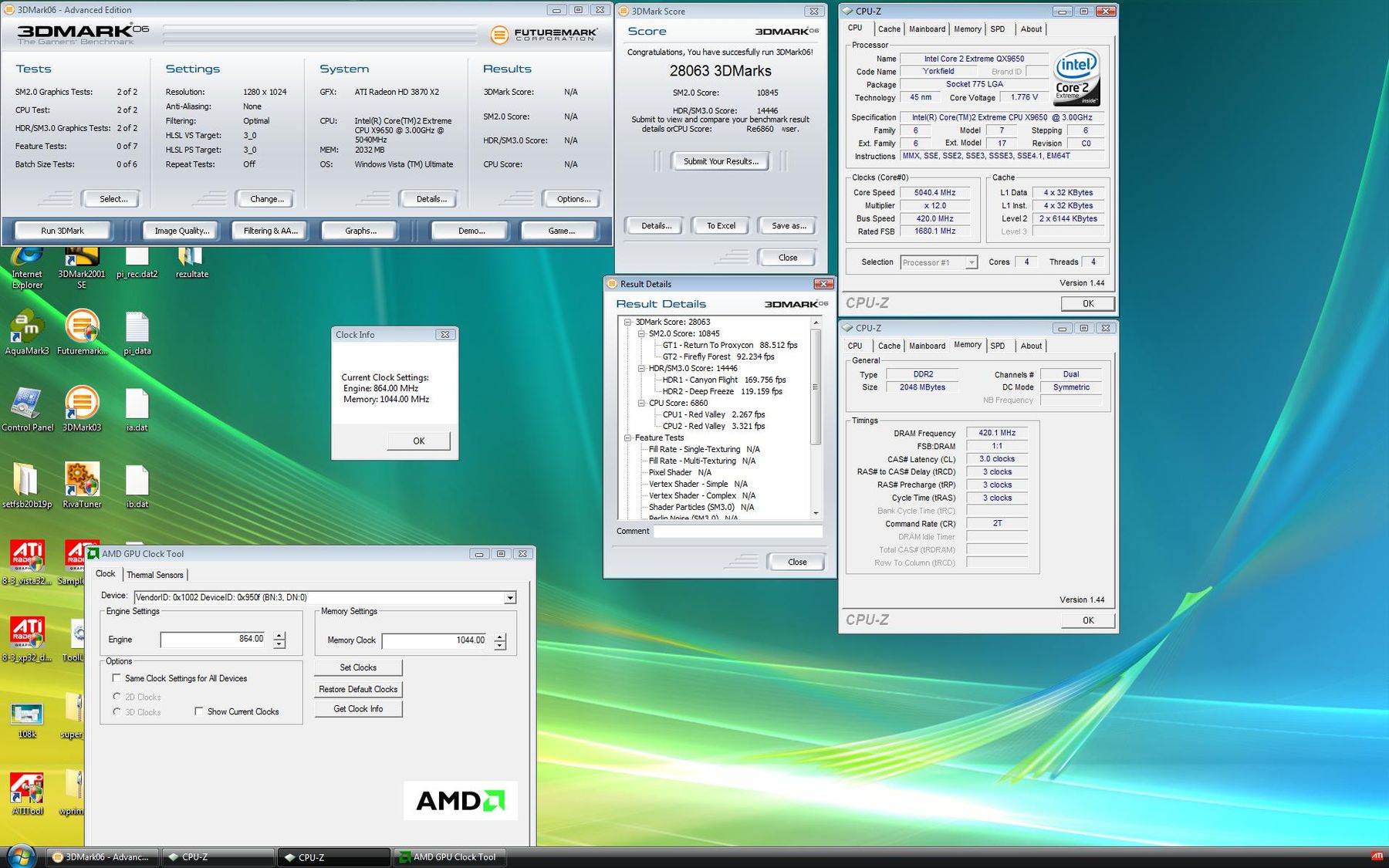
Task: Launch RivaTuner desktop shortcut
Action: point(82,485)
